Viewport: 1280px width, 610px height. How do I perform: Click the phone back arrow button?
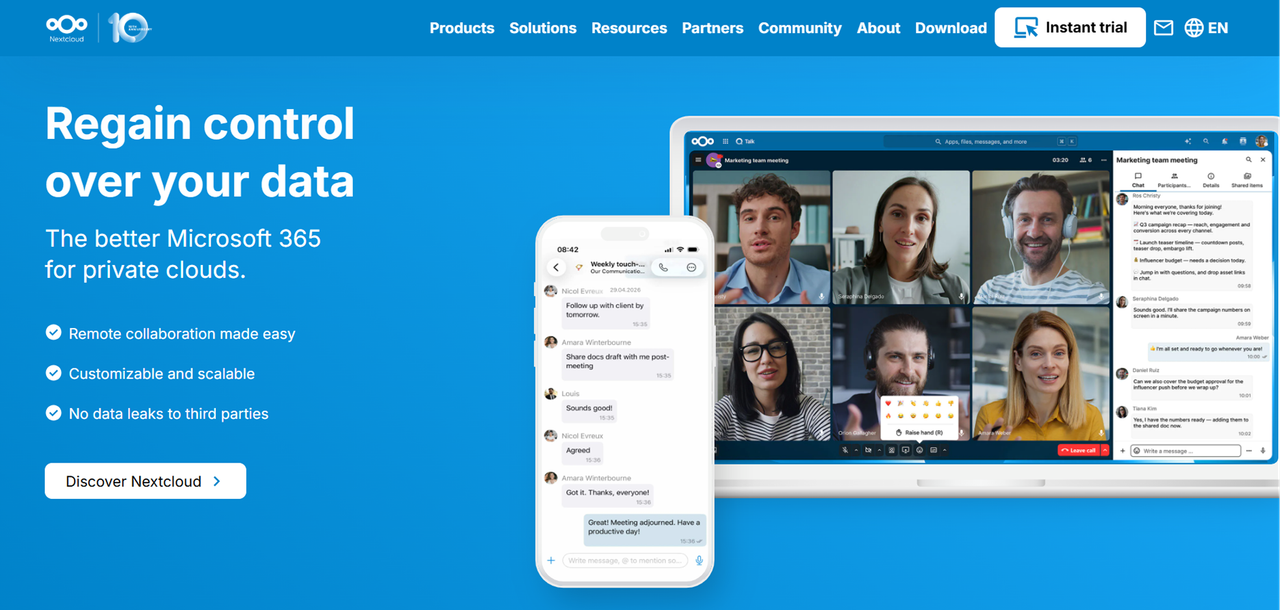point(557,267)
